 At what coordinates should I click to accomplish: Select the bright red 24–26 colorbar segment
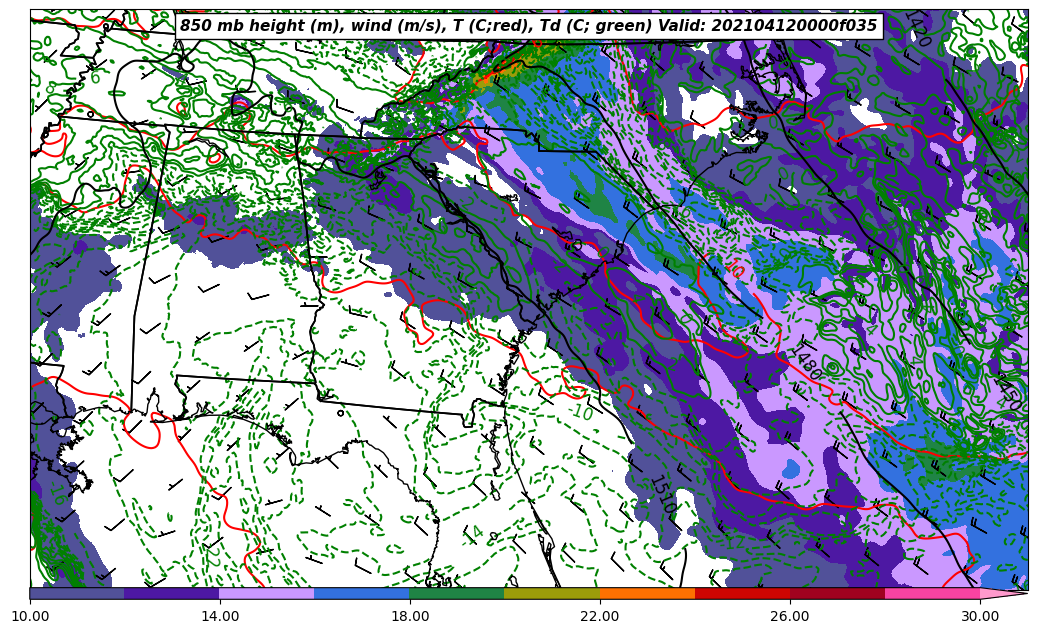point(741,593)
